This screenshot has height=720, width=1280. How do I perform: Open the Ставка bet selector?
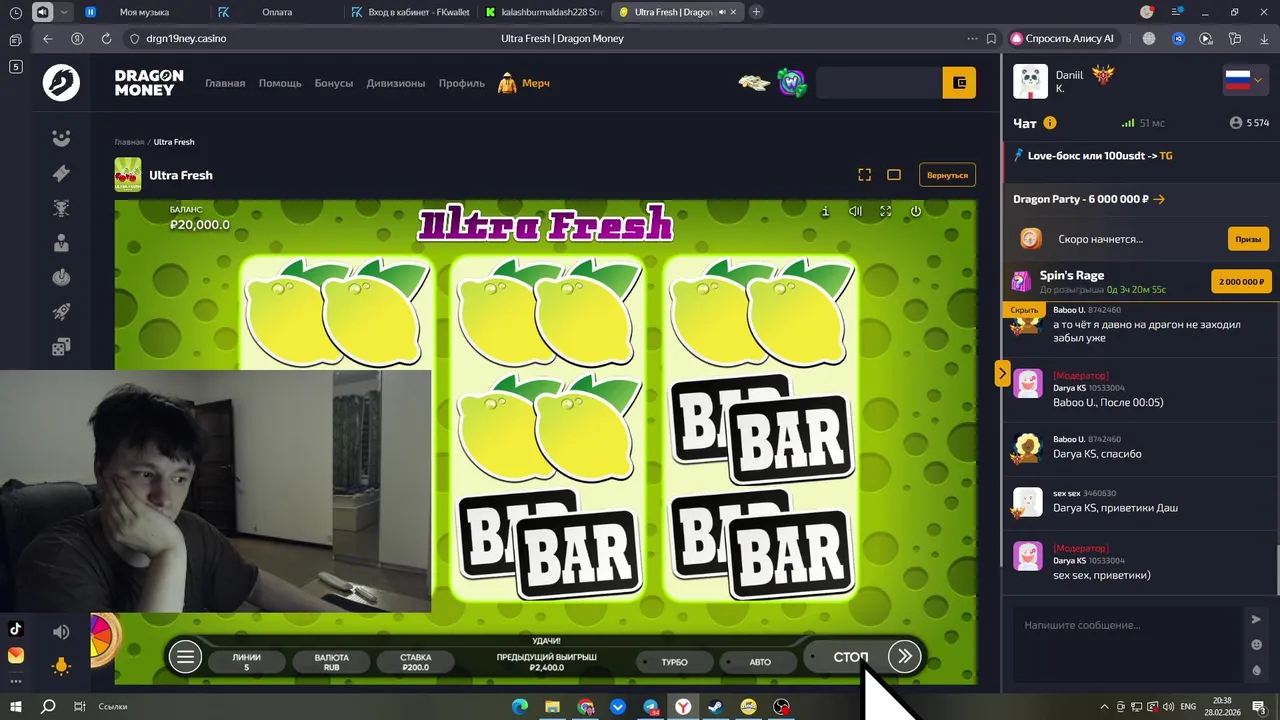(415, 662)
